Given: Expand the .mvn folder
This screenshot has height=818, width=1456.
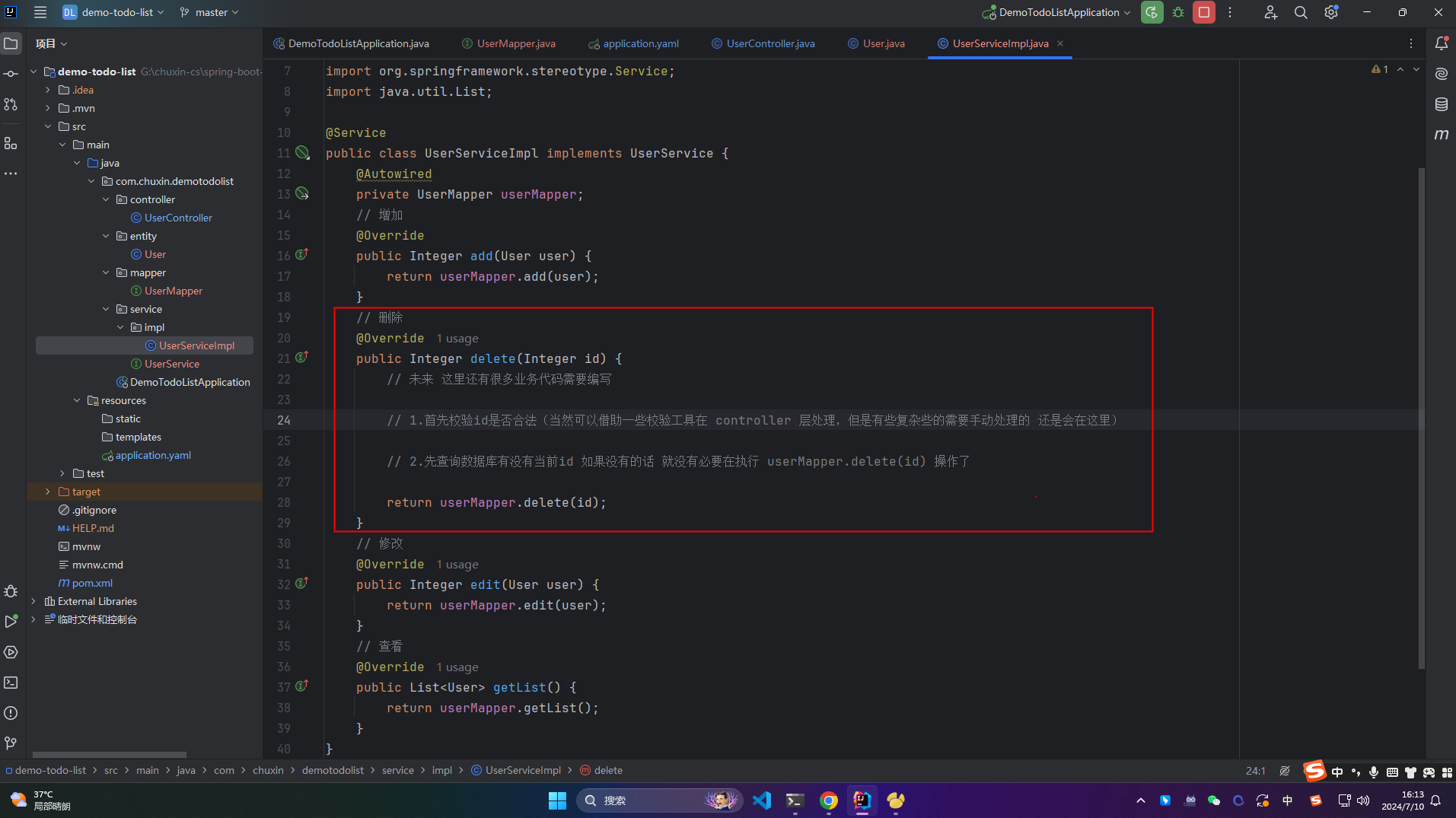Looking at the screenshot, I should click(48, 108).
